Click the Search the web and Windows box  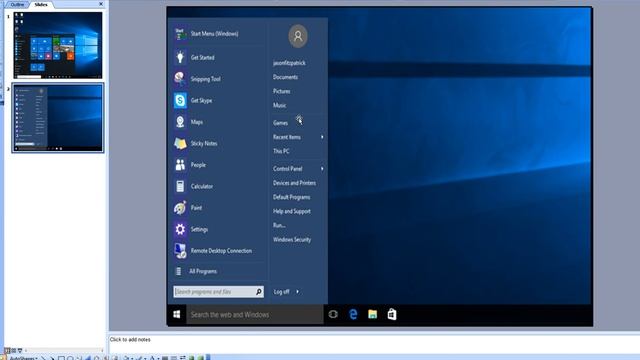tap(255, 314)
